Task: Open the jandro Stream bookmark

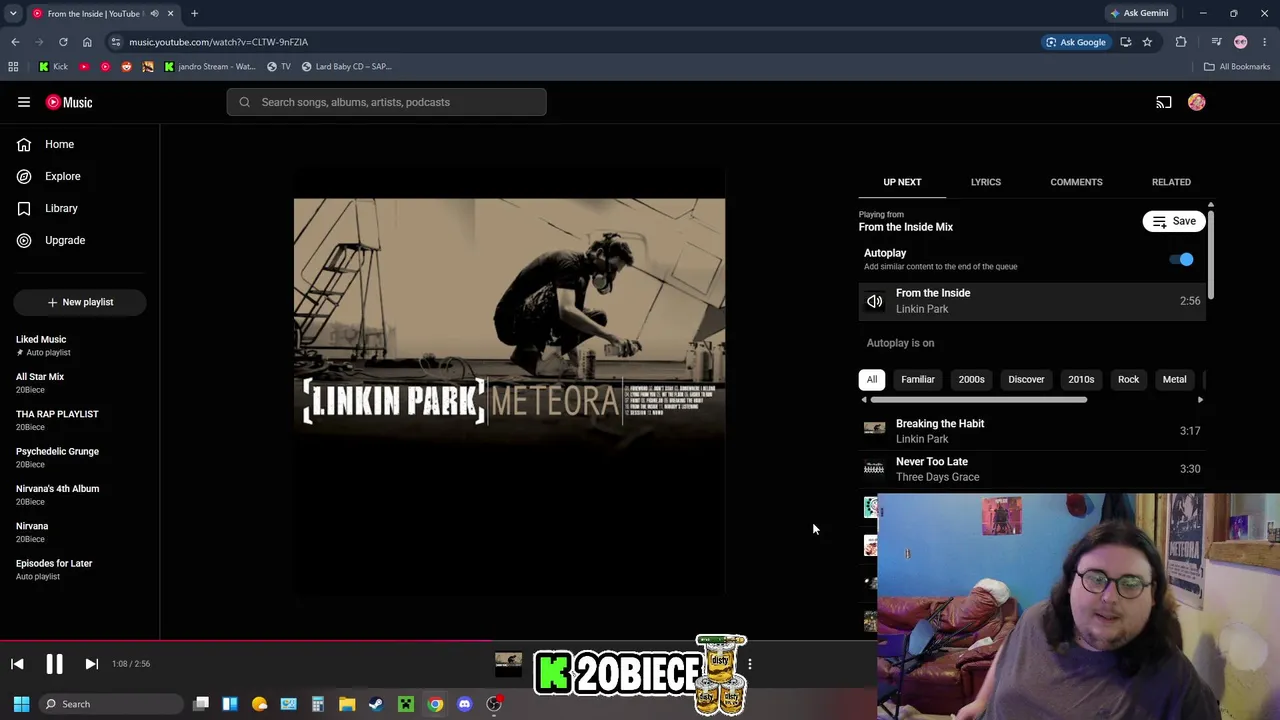Action: [x=209, y=67]
